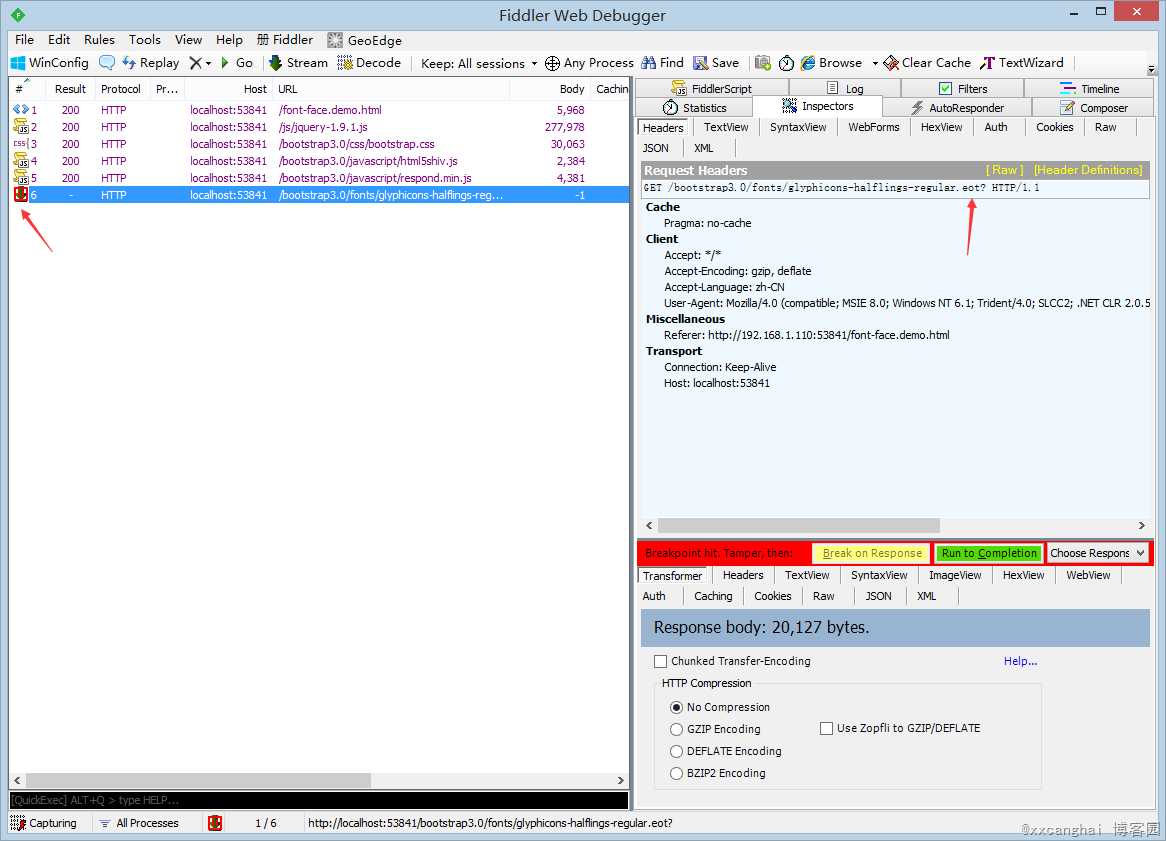Screen dimensions: 1166x841
Task: Click the timer clock icon
Action: click(786, 63)
